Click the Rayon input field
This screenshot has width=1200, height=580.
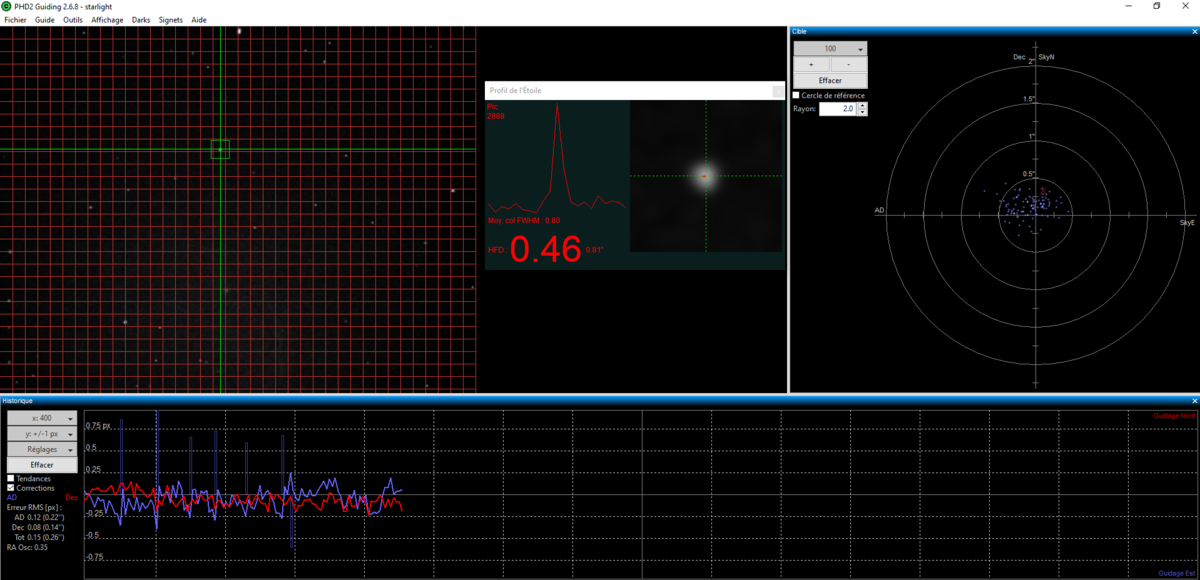tap(838, 108)
